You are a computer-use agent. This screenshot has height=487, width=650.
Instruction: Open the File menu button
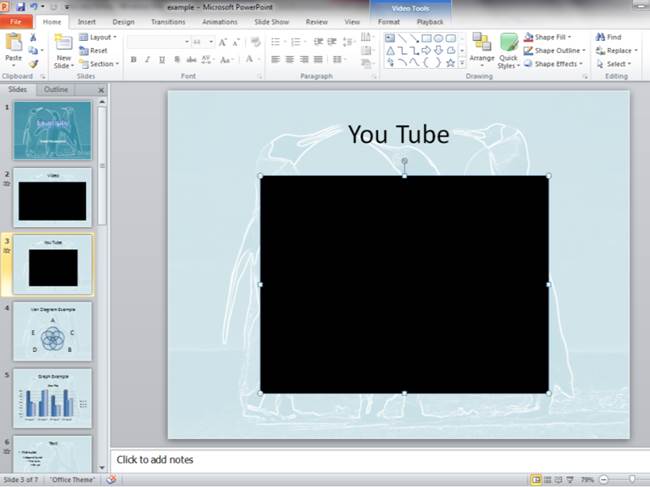tap(17, 21)
